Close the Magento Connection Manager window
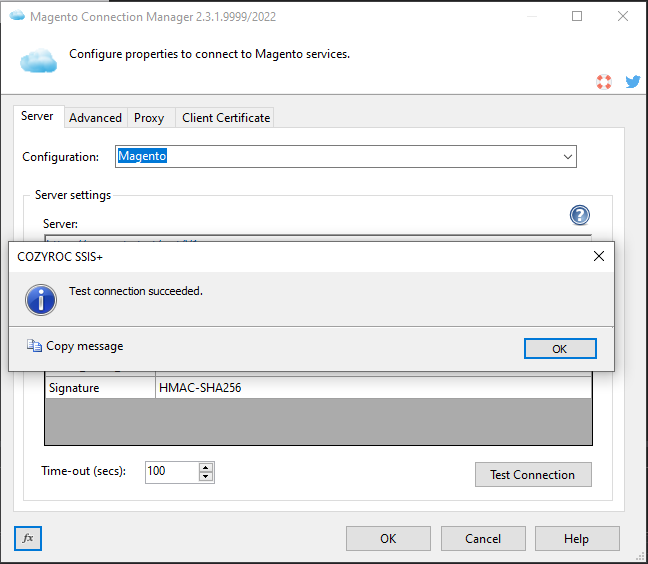Image resolution: width=648 pixels, height=564 pixels. point(623,16)
